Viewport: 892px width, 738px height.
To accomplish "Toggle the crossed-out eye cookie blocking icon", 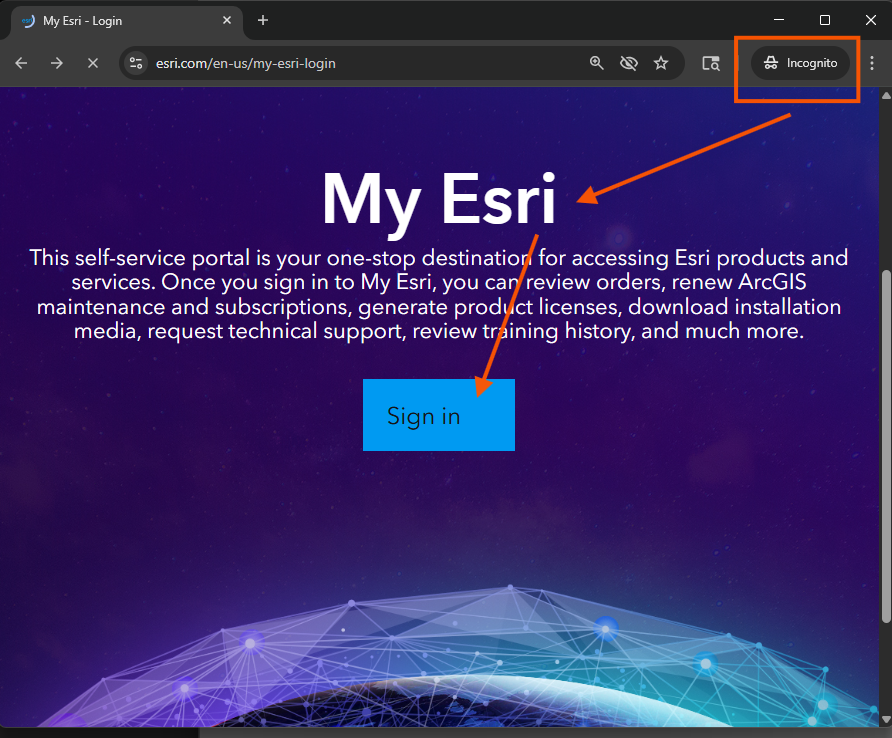I will (629, 63).
